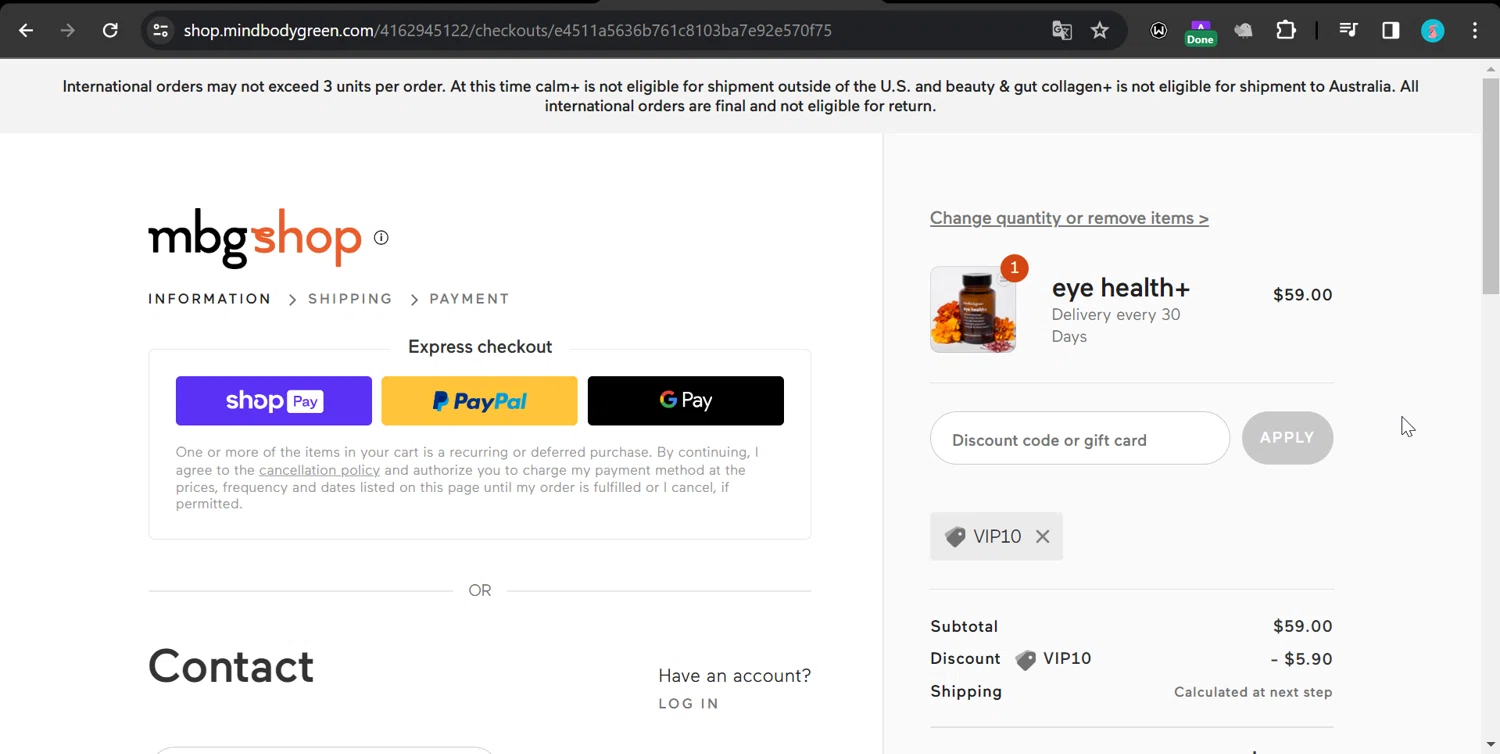Click the APPLY discount button
The image size is (1500, 754).
1287,438
